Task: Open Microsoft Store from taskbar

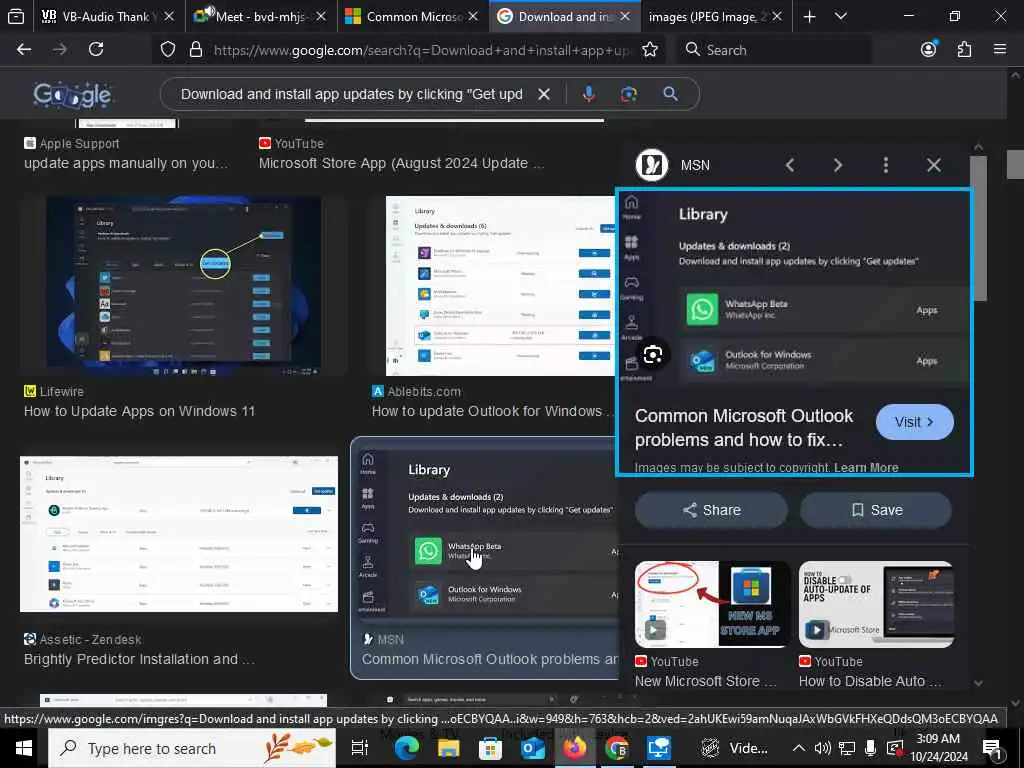Action: (x=490, y=748)
